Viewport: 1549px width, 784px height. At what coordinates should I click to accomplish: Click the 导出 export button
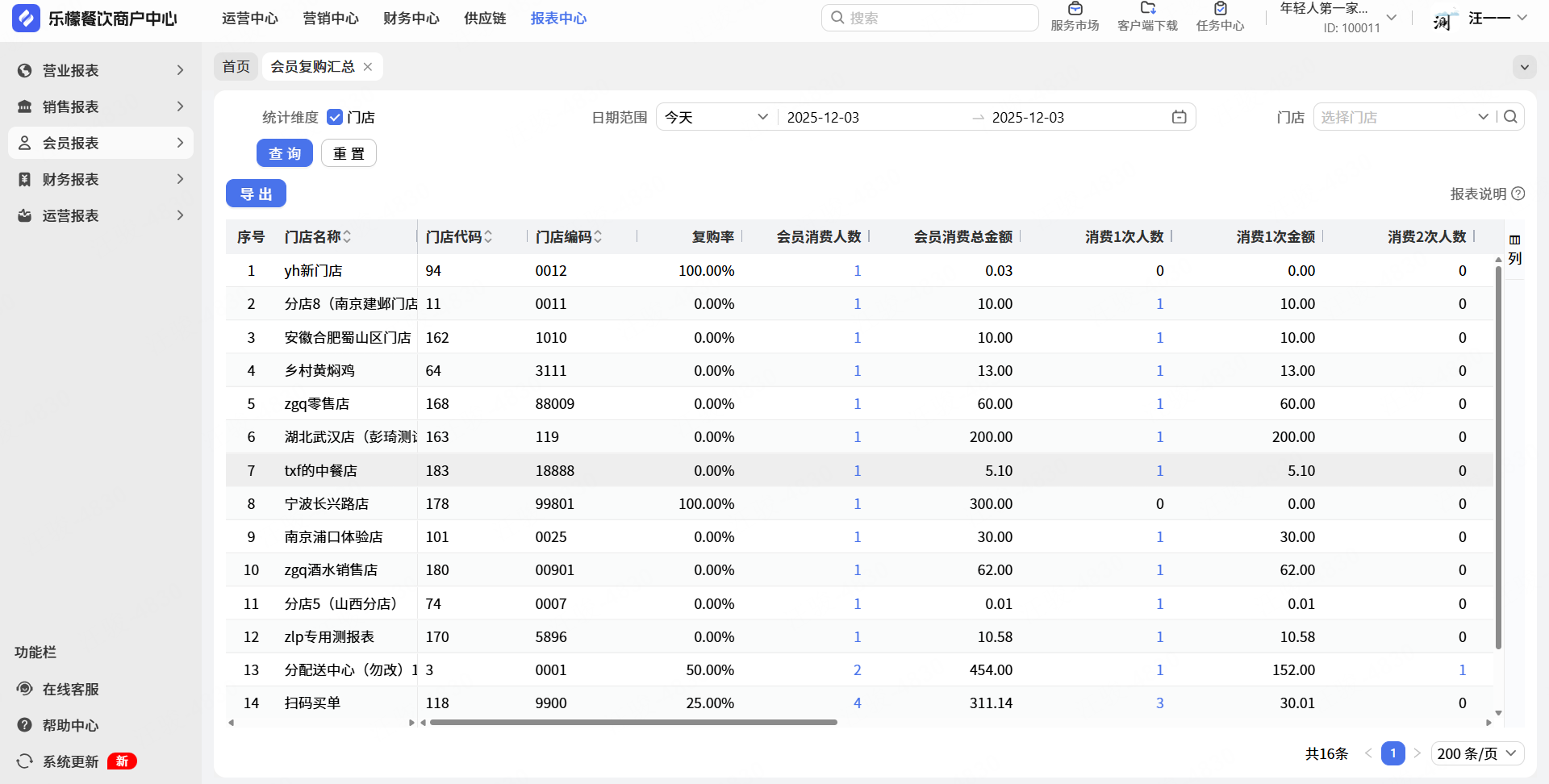coord(256,194)
